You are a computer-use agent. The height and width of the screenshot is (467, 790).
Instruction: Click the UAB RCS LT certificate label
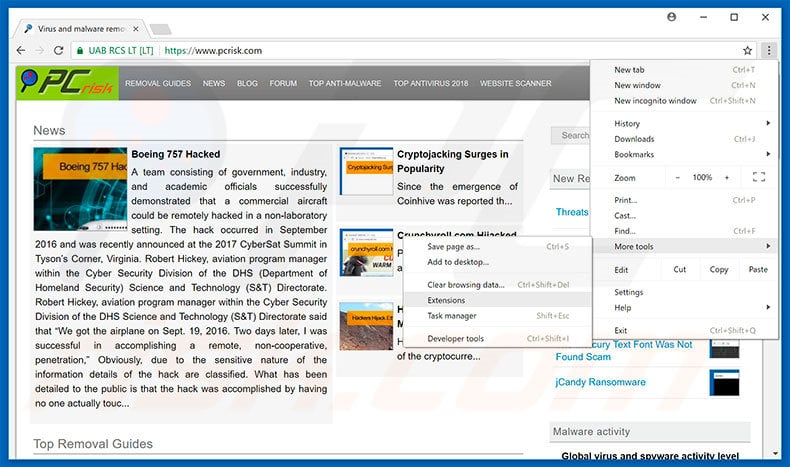(121, 50)
